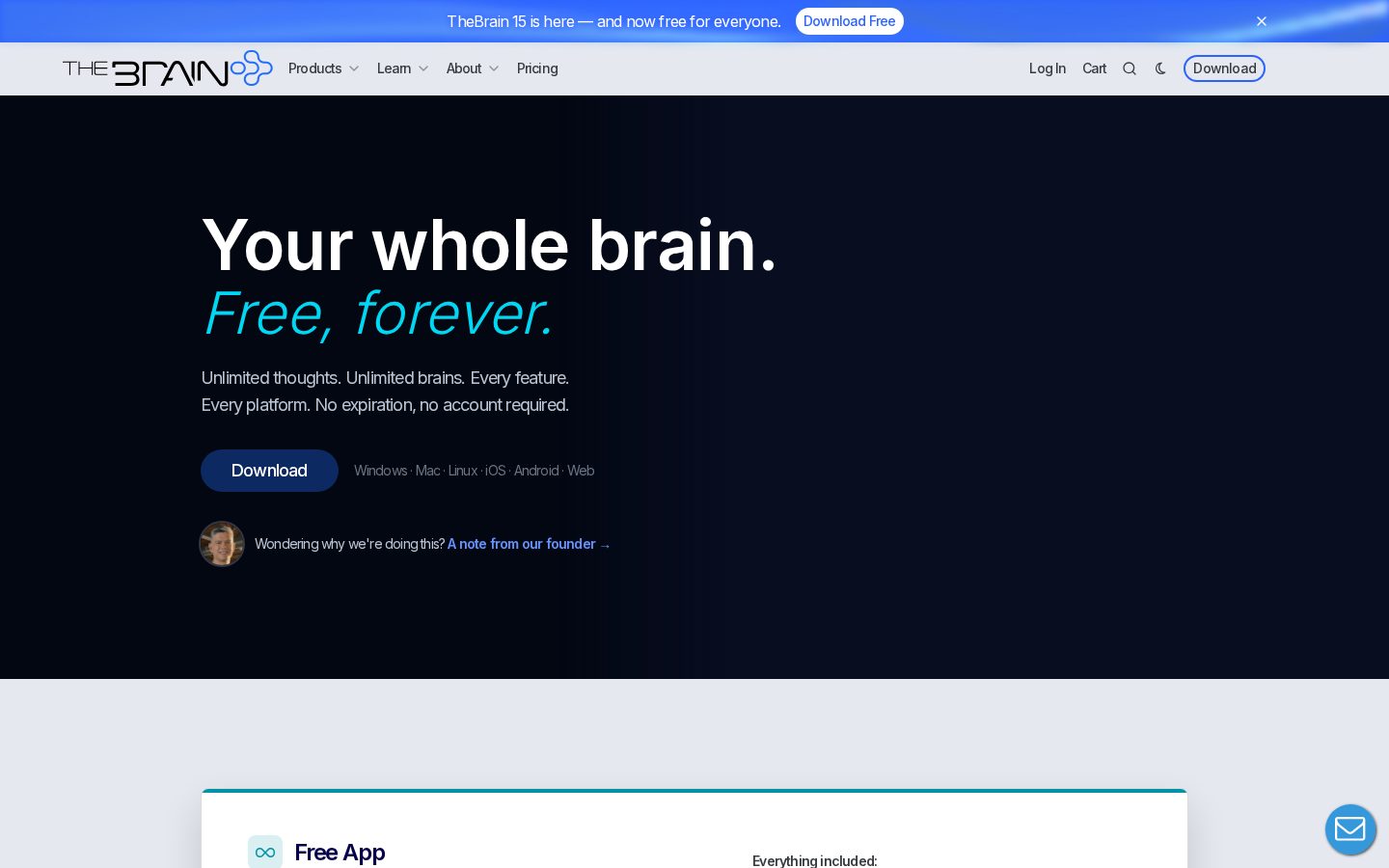Click the infinity Free App icon
Image resolution: width=1389 pixels, height=868 pixels.
coord(265,852)
